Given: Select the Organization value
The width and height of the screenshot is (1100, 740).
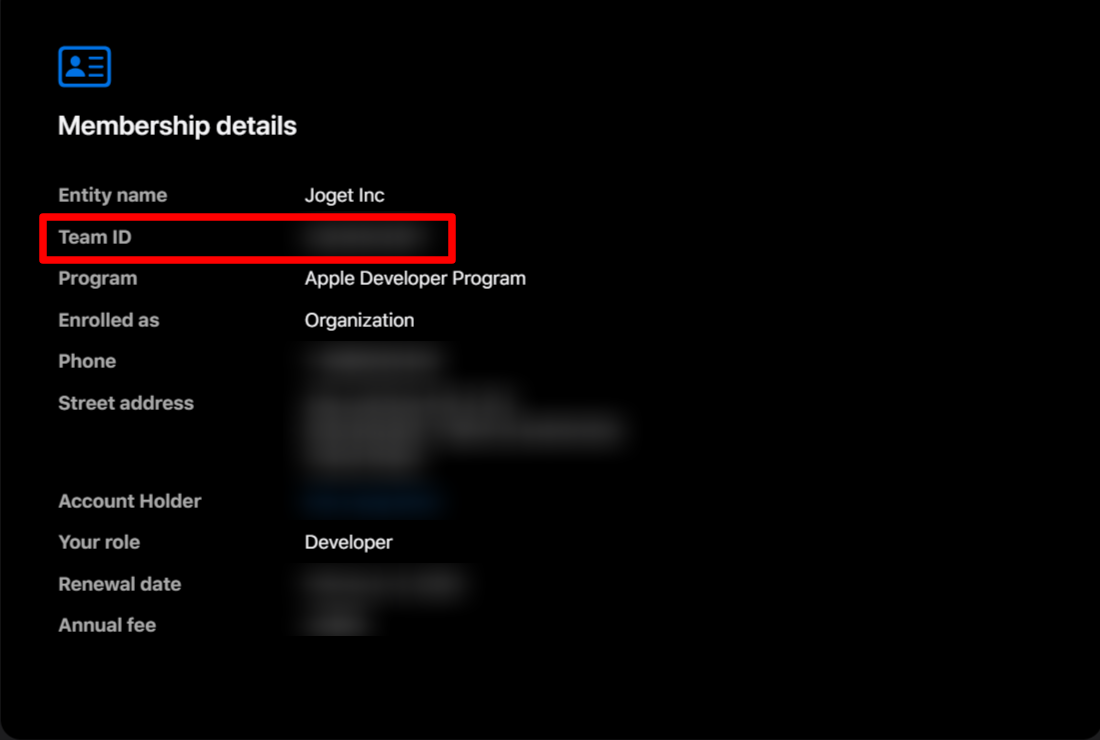Looking at the screenshot, I should [359, 320].
